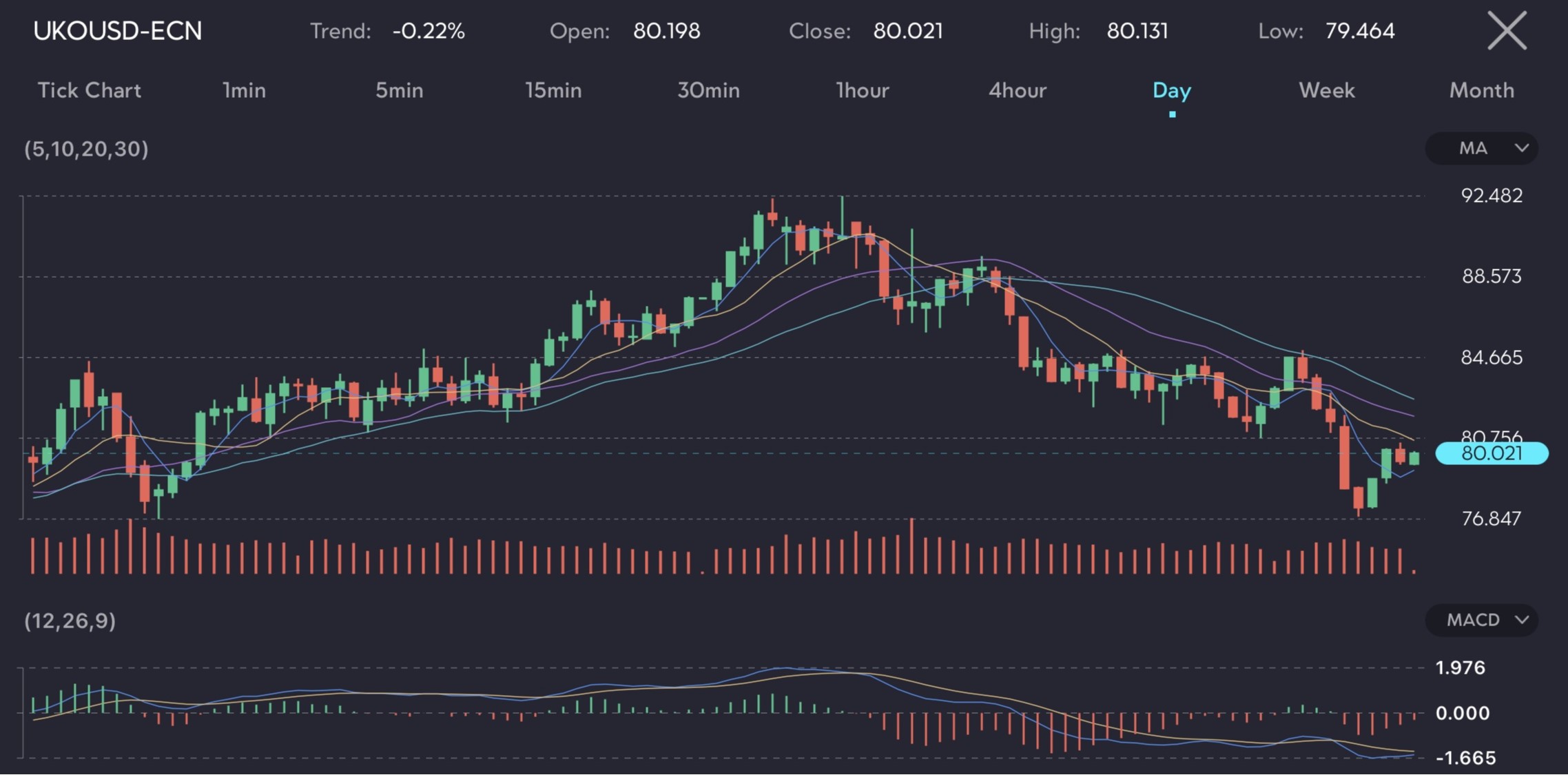The width and height of the screenshot is (1568, 775).
Task: Close the chart with the X icon
Action: tap(1507, 31)
